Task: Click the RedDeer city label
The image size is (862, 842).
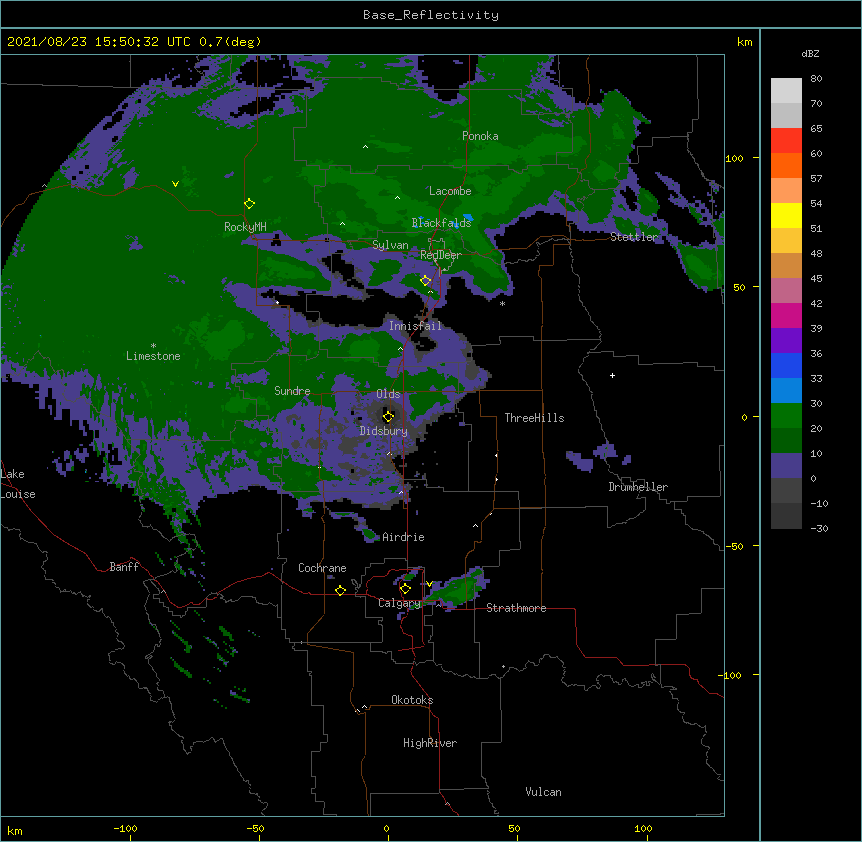Action: coord(441,255)
